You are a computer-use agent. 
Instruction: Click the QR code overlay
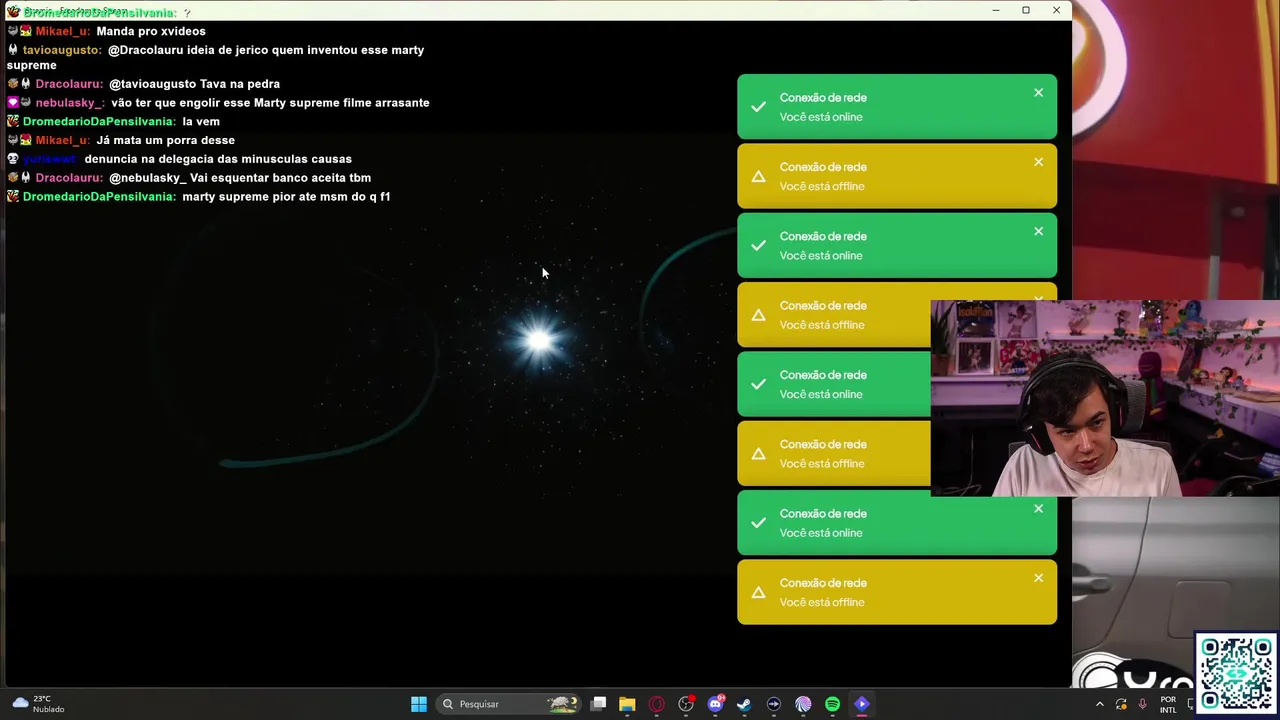tap(1238, 674)
